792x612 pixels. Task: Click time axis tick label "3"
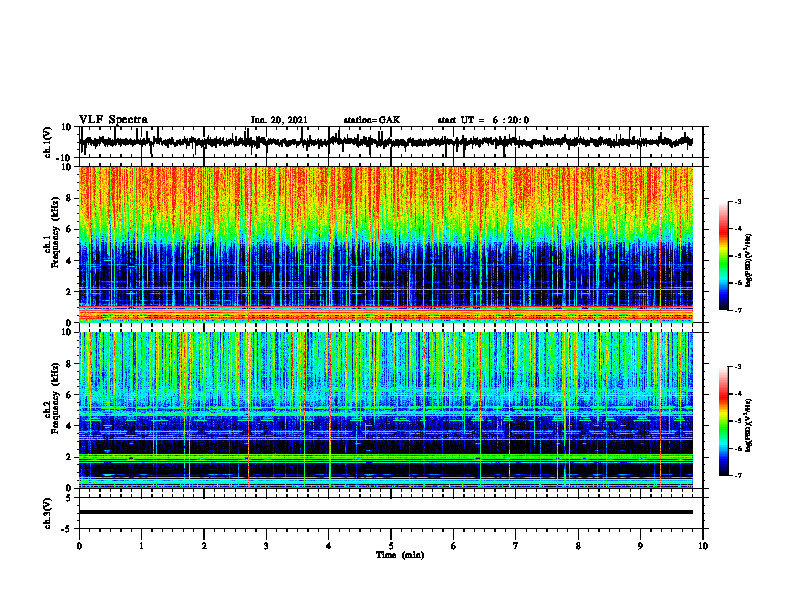pos(266,546)
